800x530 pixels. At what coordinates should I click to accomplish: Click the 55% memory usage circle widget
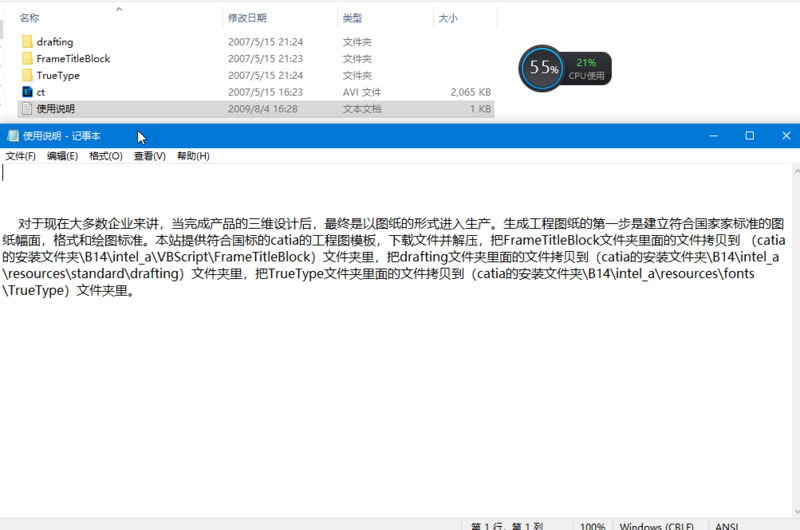click(x=542, y=68)
